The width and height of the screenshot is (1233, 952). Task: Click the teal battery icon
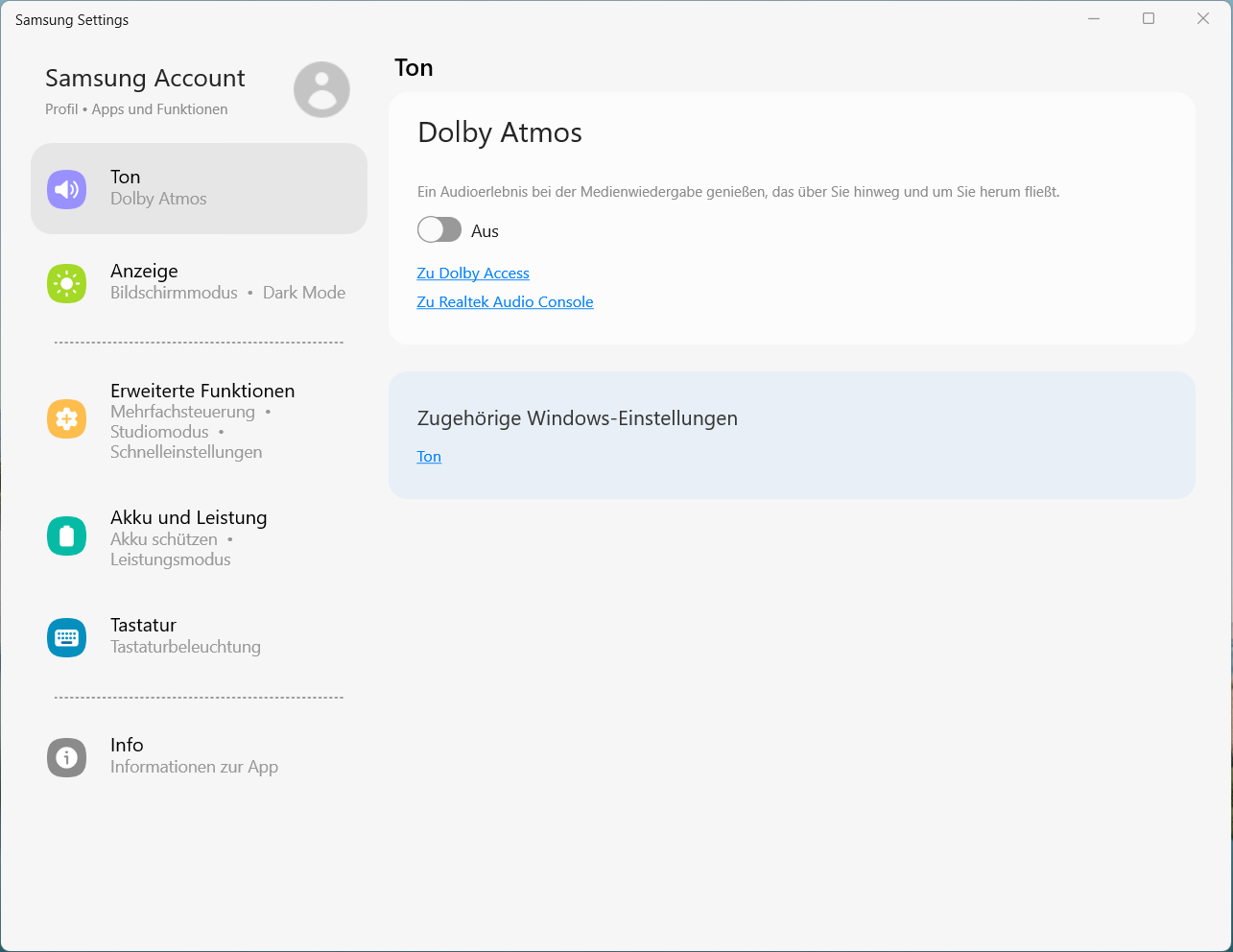tap(66, 536)
